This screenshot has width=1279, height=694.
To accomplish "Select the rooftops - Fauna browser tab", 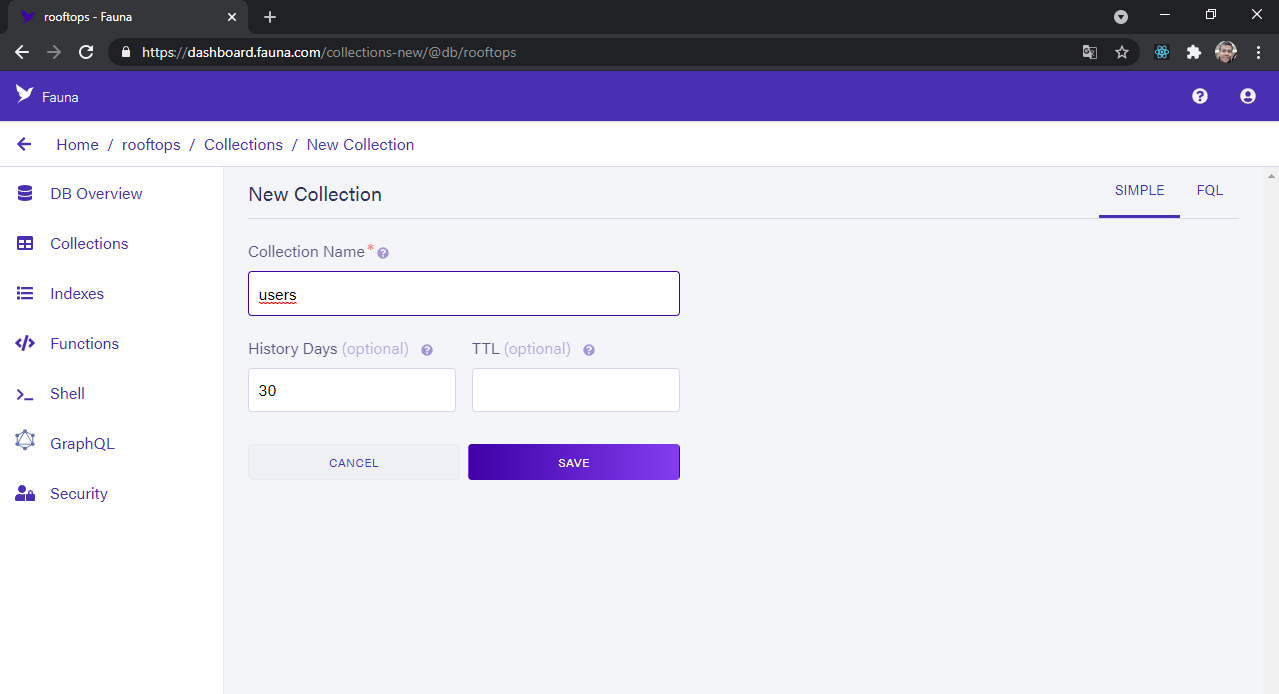I will pos(128,17).
